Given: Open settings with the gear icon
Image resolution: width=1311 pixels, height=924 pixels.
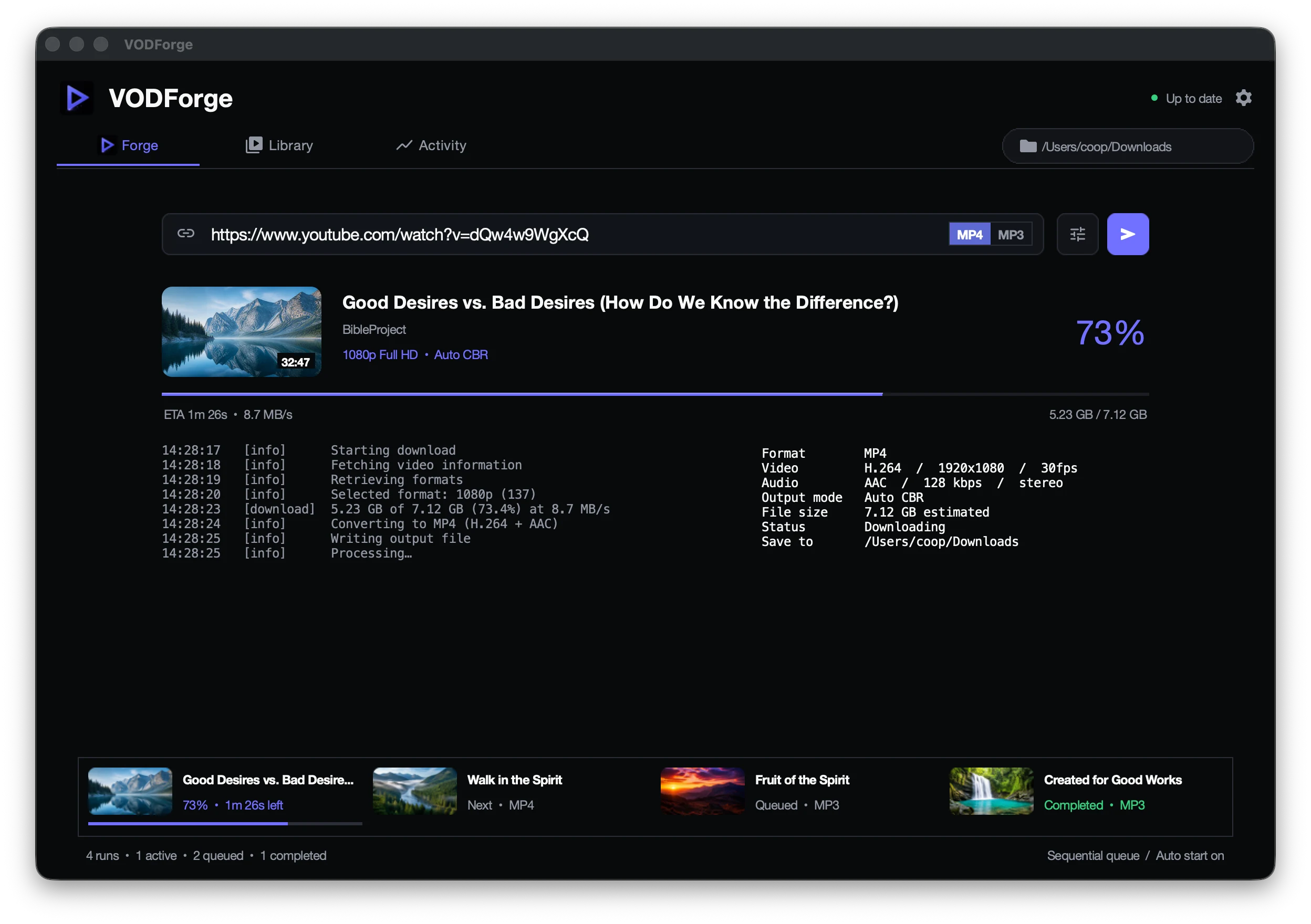Looking at the screenshot, I should point(1243,98).
